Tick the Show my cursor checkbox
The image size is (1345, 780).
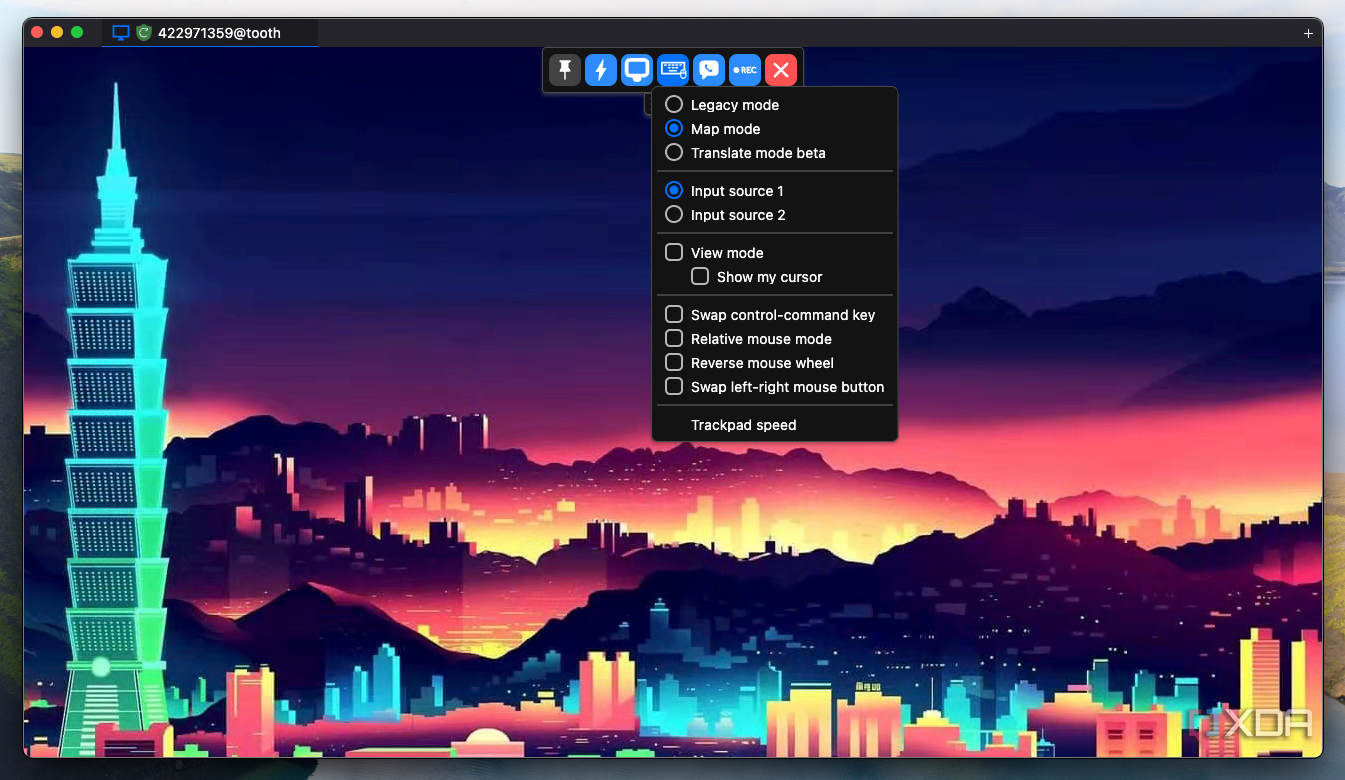(x=700, y=277)
